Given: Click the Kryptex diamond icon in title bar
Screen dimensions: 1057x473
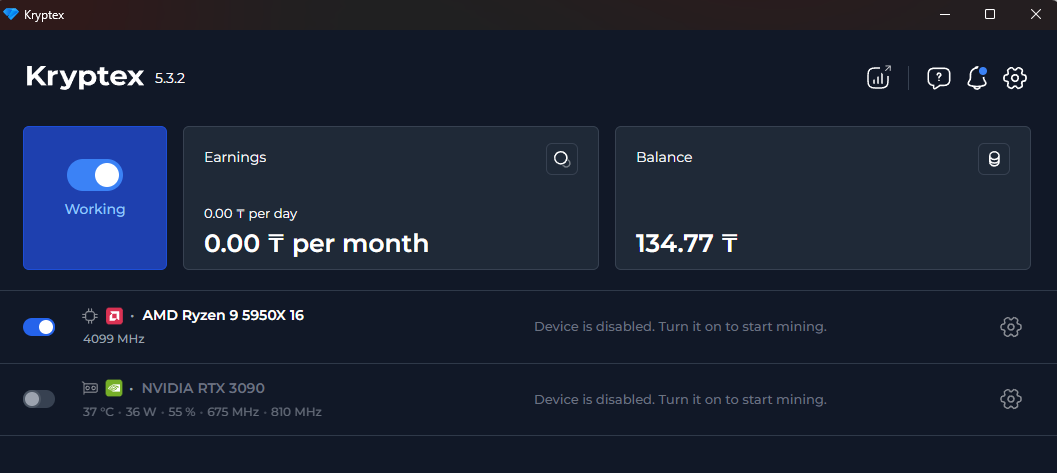Looking at the screenshot, I should 11,14.
